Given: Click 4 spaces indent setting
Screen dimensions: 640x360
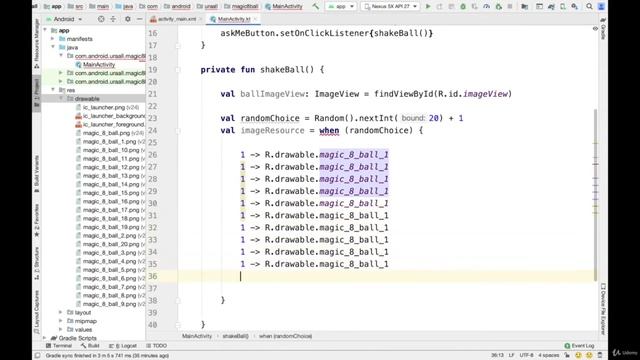Looking at the screenshot, I should point(549,356).
